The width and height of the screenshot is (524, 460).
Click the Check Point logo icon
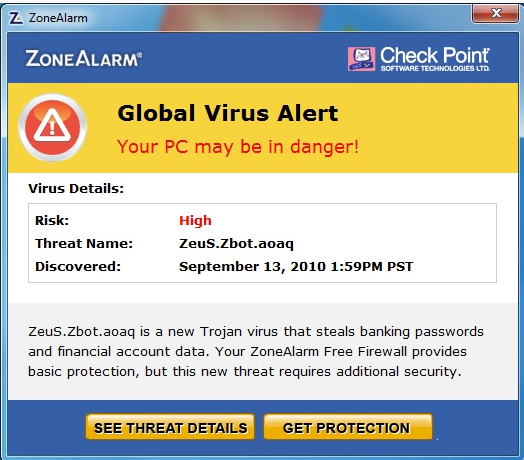361,59
